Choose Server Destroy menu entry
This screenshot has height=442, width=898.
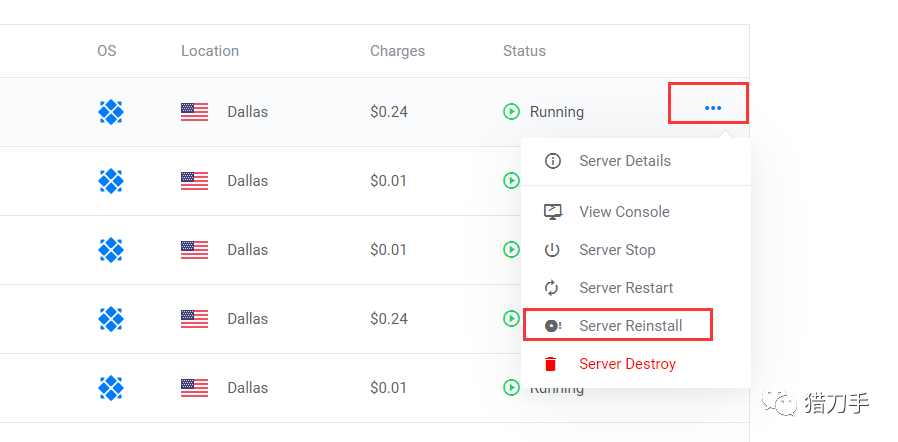[x=627, y=364]
